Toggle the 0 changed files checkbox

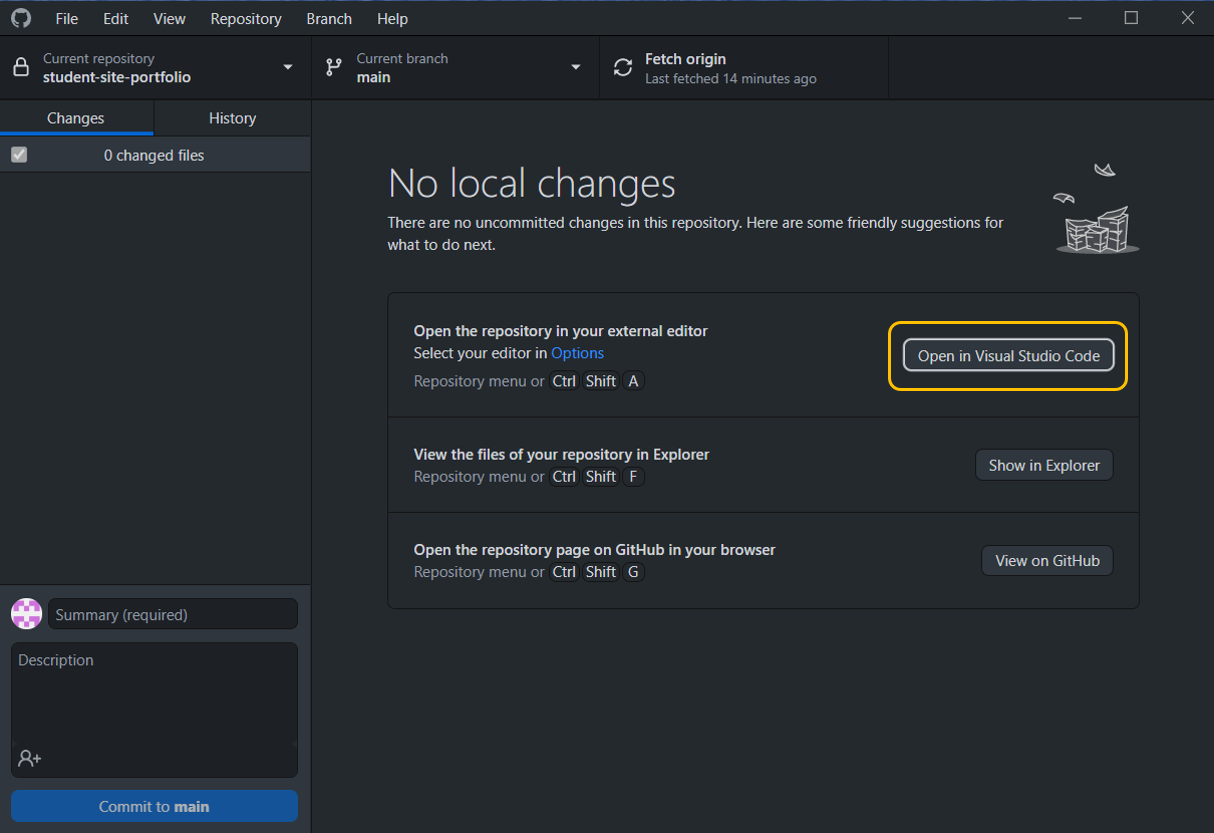click(x=19, y=155)
